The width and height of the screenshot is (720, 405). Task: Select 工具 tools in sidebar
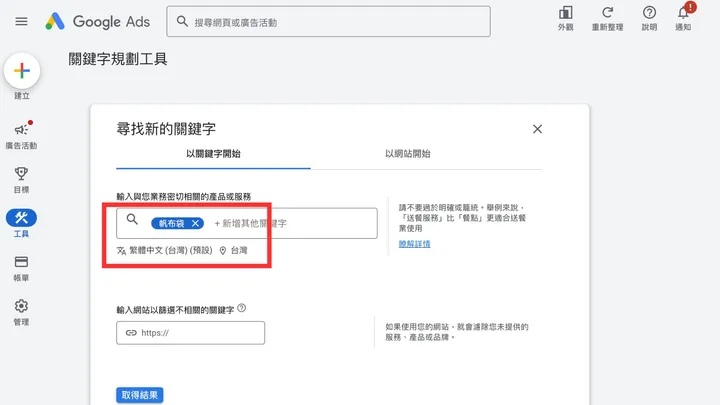(21, 224)
